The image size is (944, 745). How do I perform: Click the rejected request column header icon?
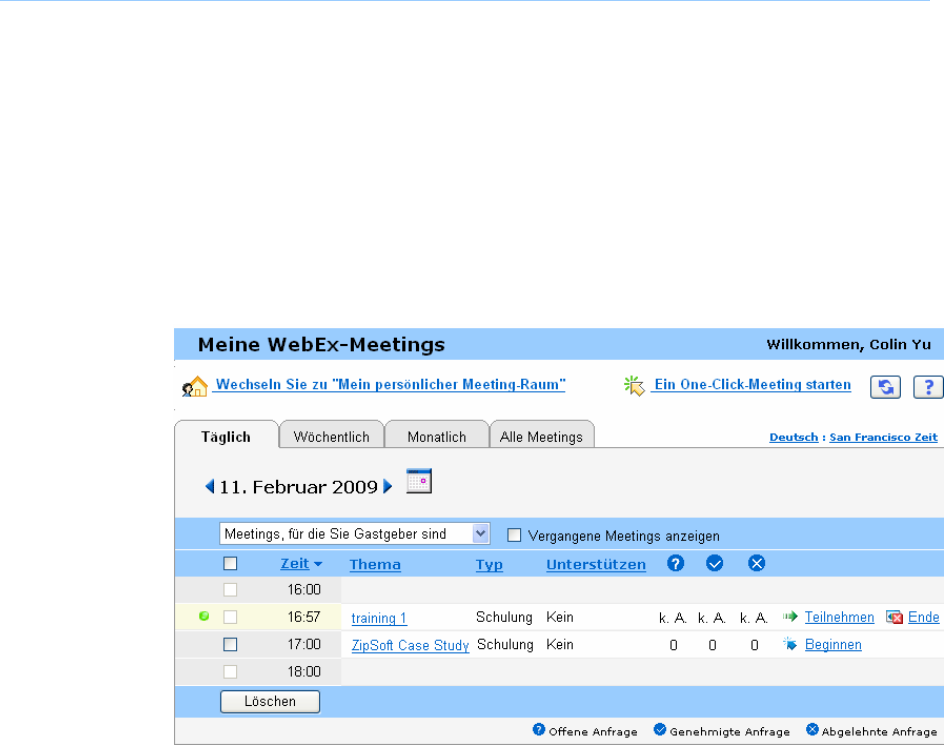point(757,563)
